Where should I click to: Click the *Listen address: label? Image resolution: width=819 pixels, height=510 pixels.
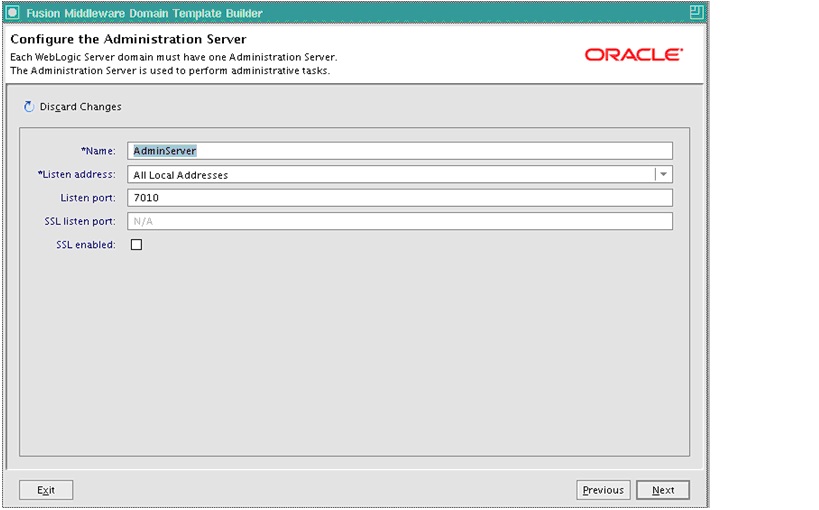coord(76,175)
